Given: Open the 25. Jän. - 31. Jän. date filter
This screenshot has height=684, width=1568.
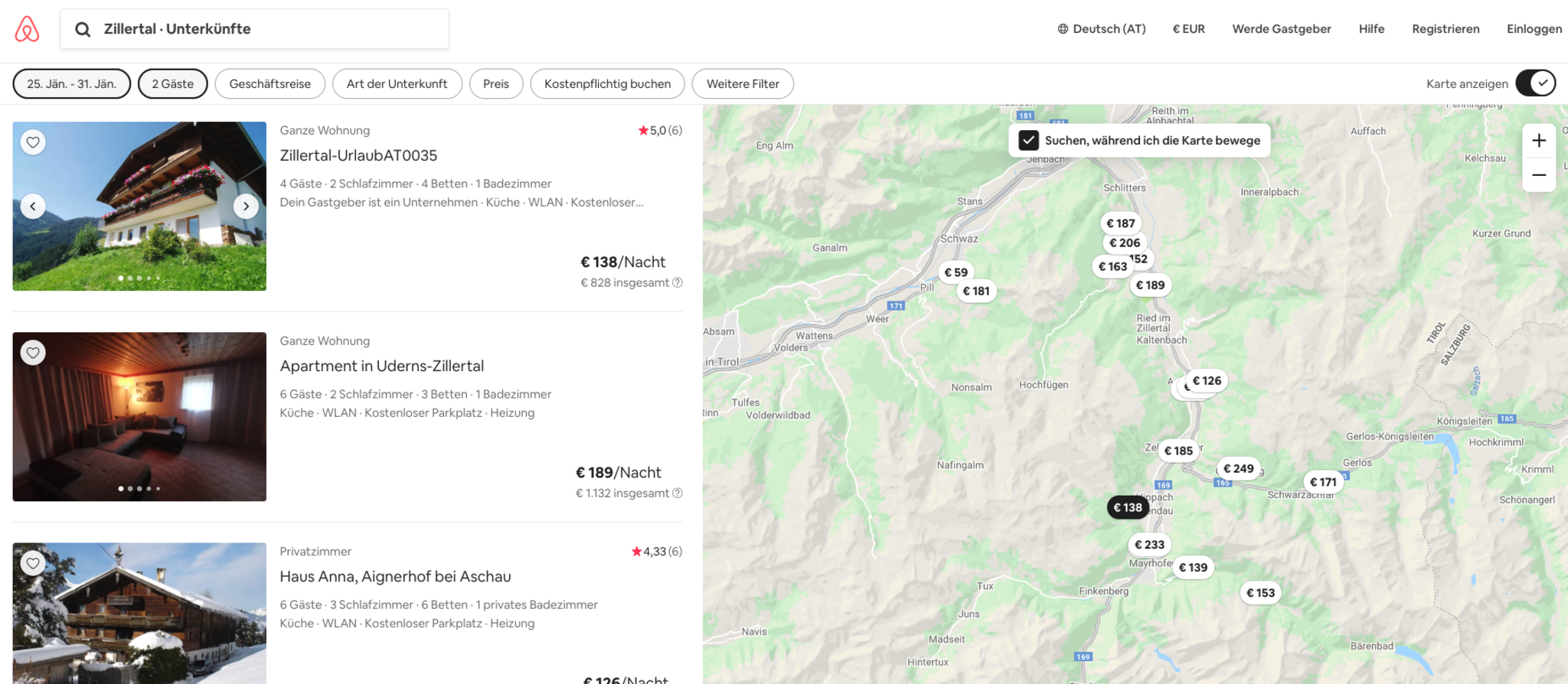Looking at the screenshot, I should tap(72, 84).
